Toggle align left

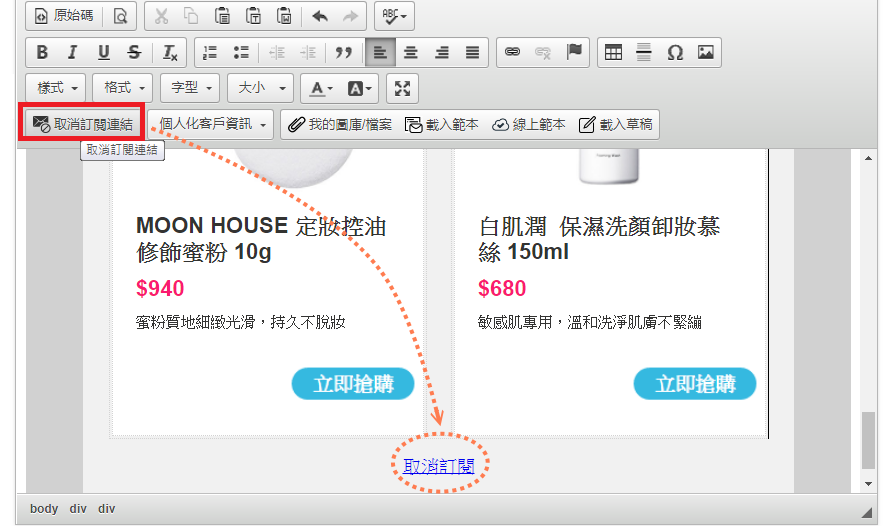[380, 53]
